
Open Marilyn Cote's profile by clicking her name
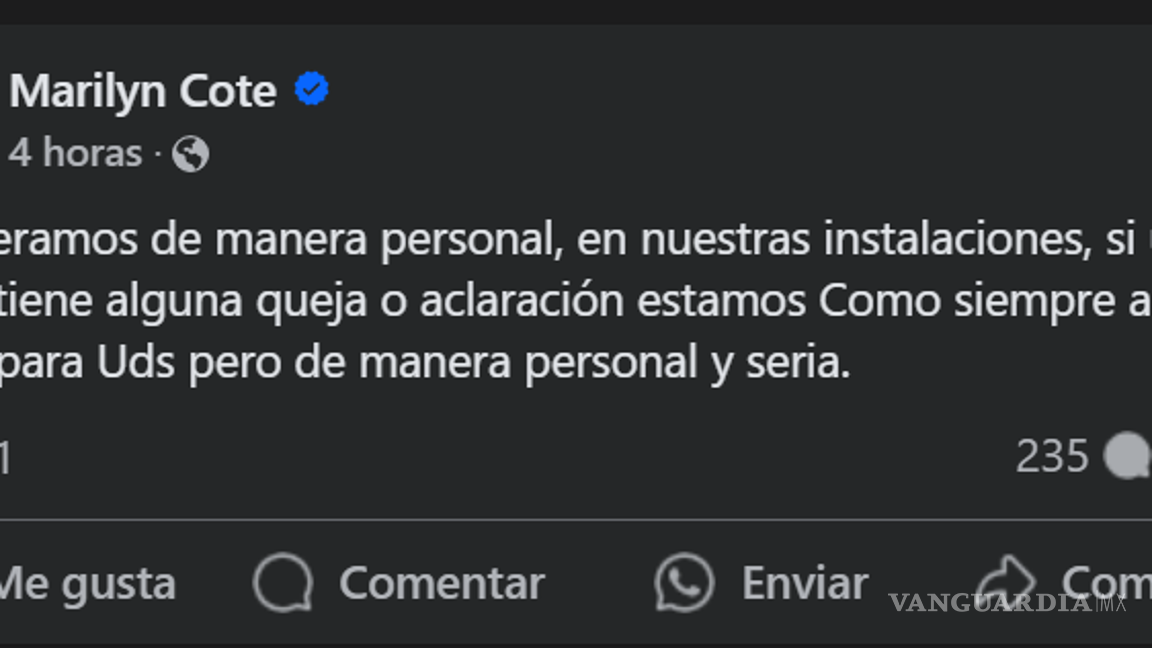tap(144, 89)
